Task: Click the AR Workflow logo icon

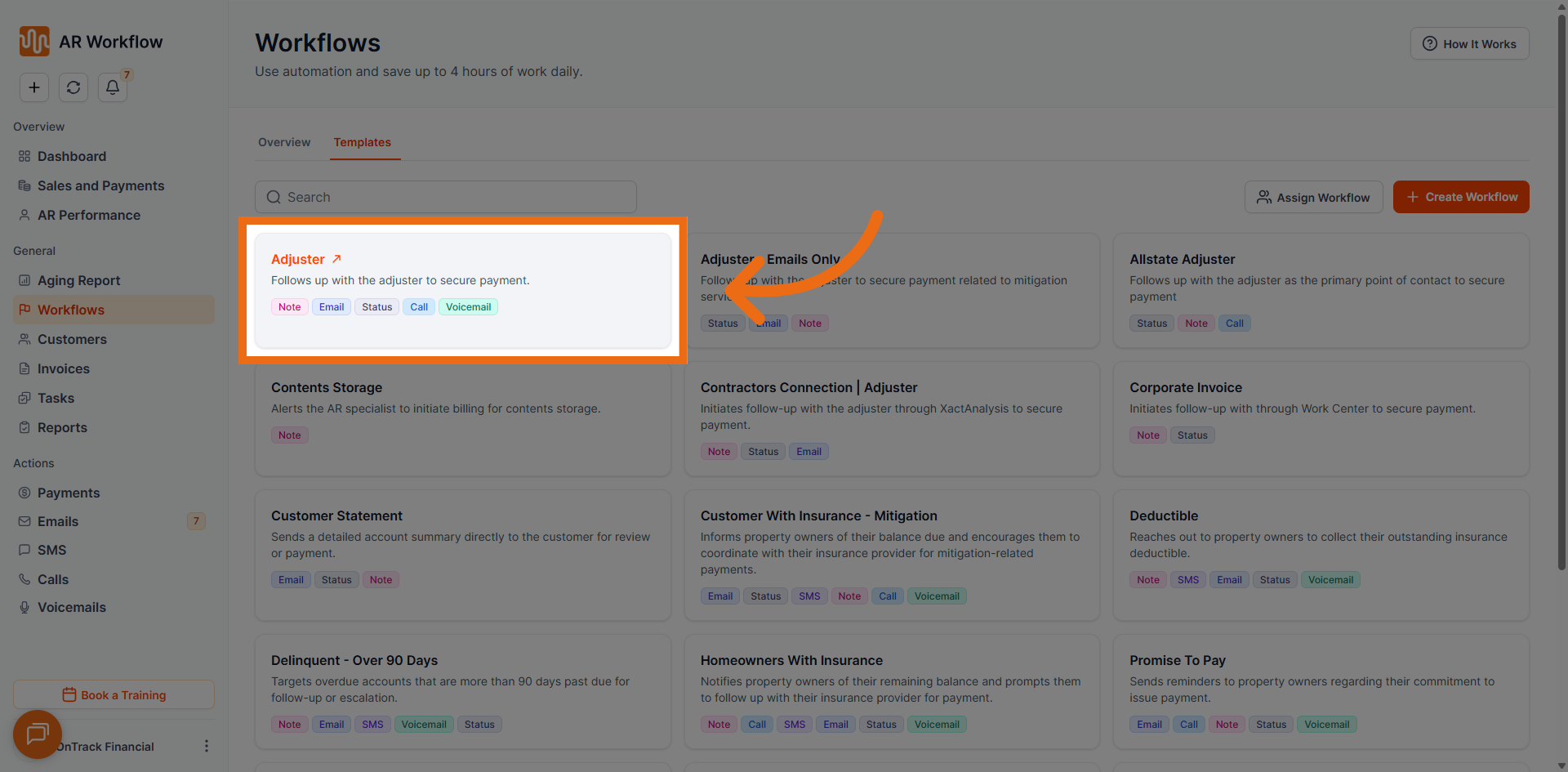Action: (33, 41)
